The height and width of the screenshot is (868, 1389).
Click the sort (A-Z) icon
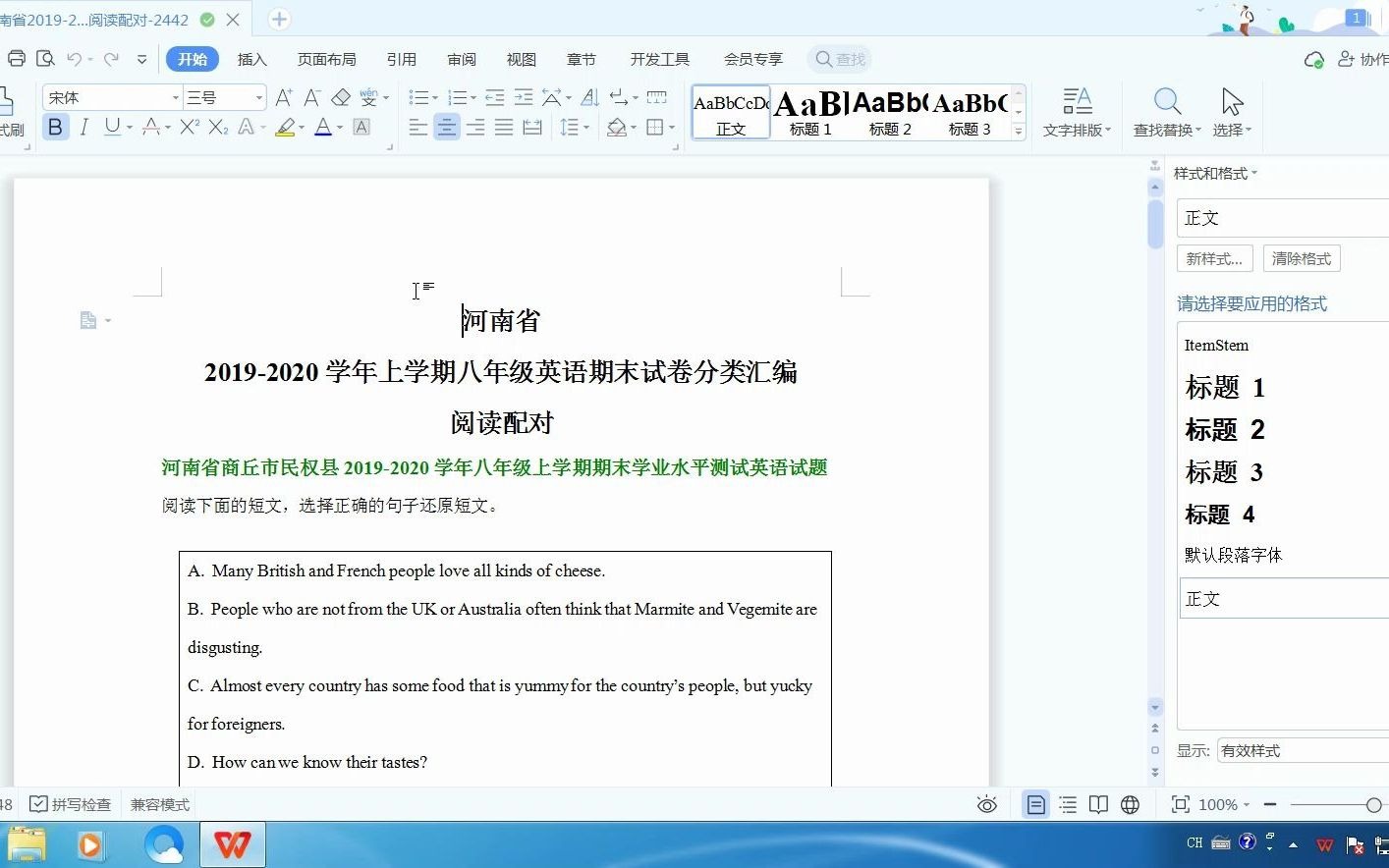pyautogui.click(x=589, y=97)
